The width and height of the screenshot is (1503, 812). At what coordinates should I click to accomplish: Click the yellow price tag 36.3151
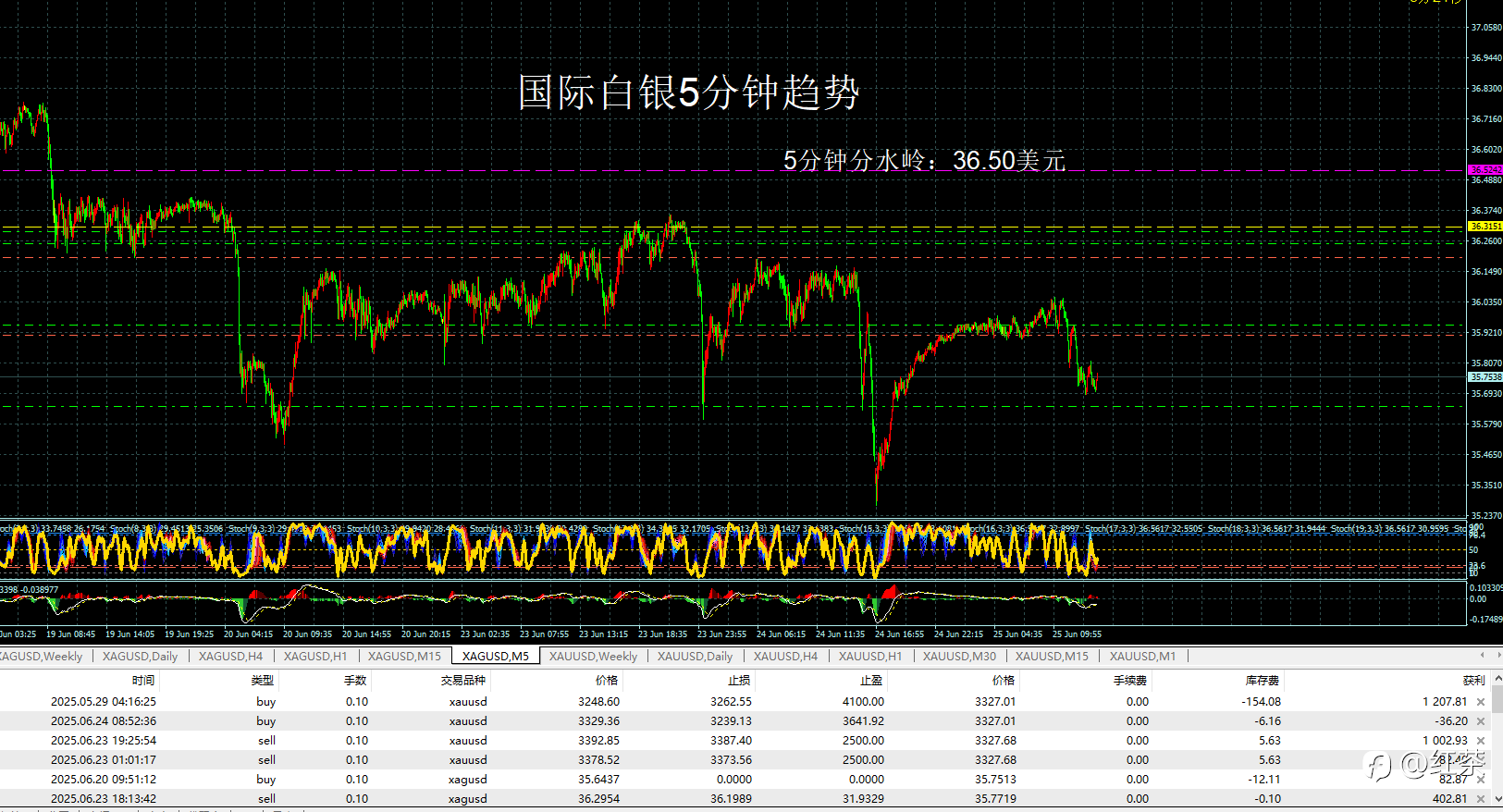pos(1485,227)
